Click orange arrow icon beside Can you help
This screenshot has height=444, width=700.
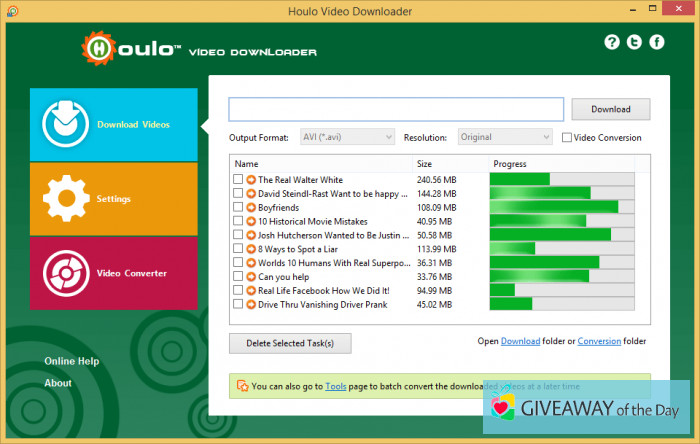(250, 276)
